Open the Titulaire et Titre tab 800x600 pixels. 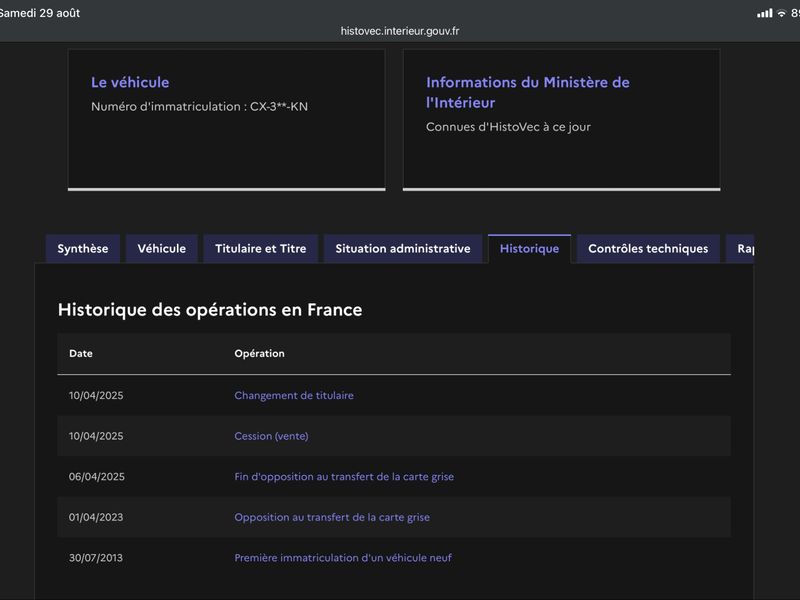tap(261, 248)
